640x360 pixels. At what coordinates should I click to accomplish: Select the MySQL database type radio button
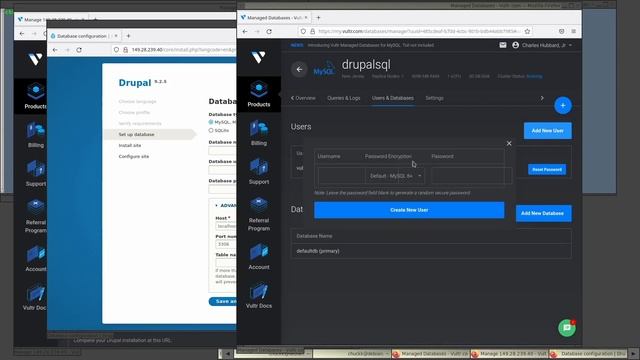(x=211, y=122)
